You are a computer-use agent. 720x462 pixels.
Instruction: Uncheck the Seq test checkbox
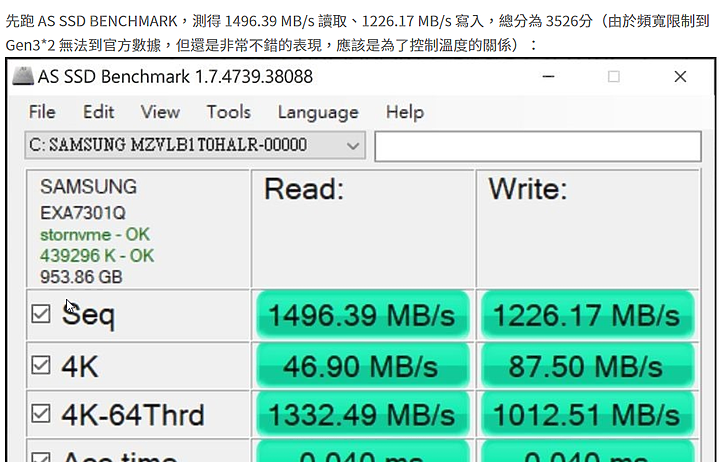tap(41, 314)
